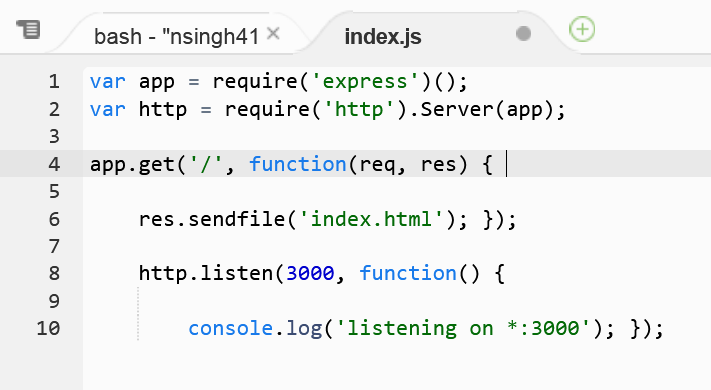Click the log method on line 10
The image size is (711, 390).
point(304,329)
